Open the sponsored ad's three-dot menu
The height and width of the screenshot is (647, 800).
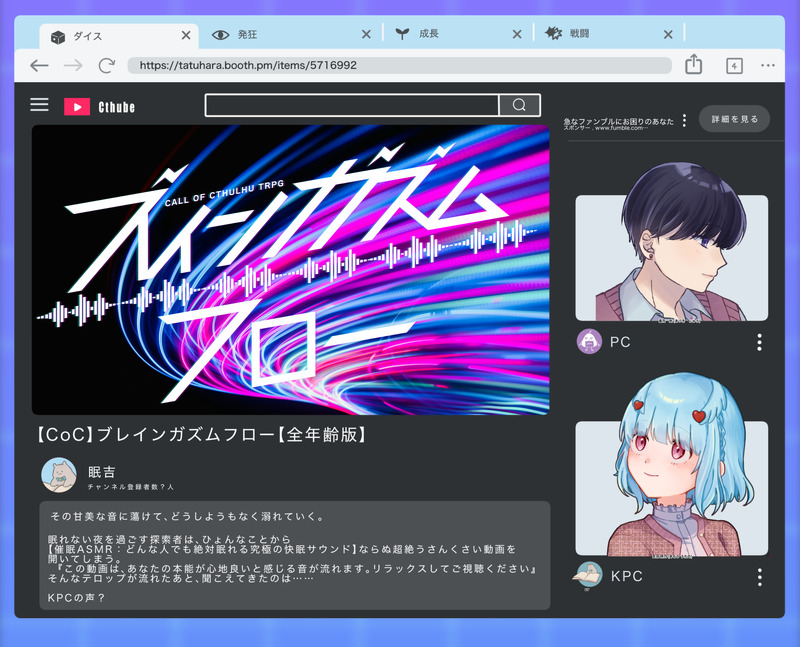pyautogui.click(x=684, y=120)
